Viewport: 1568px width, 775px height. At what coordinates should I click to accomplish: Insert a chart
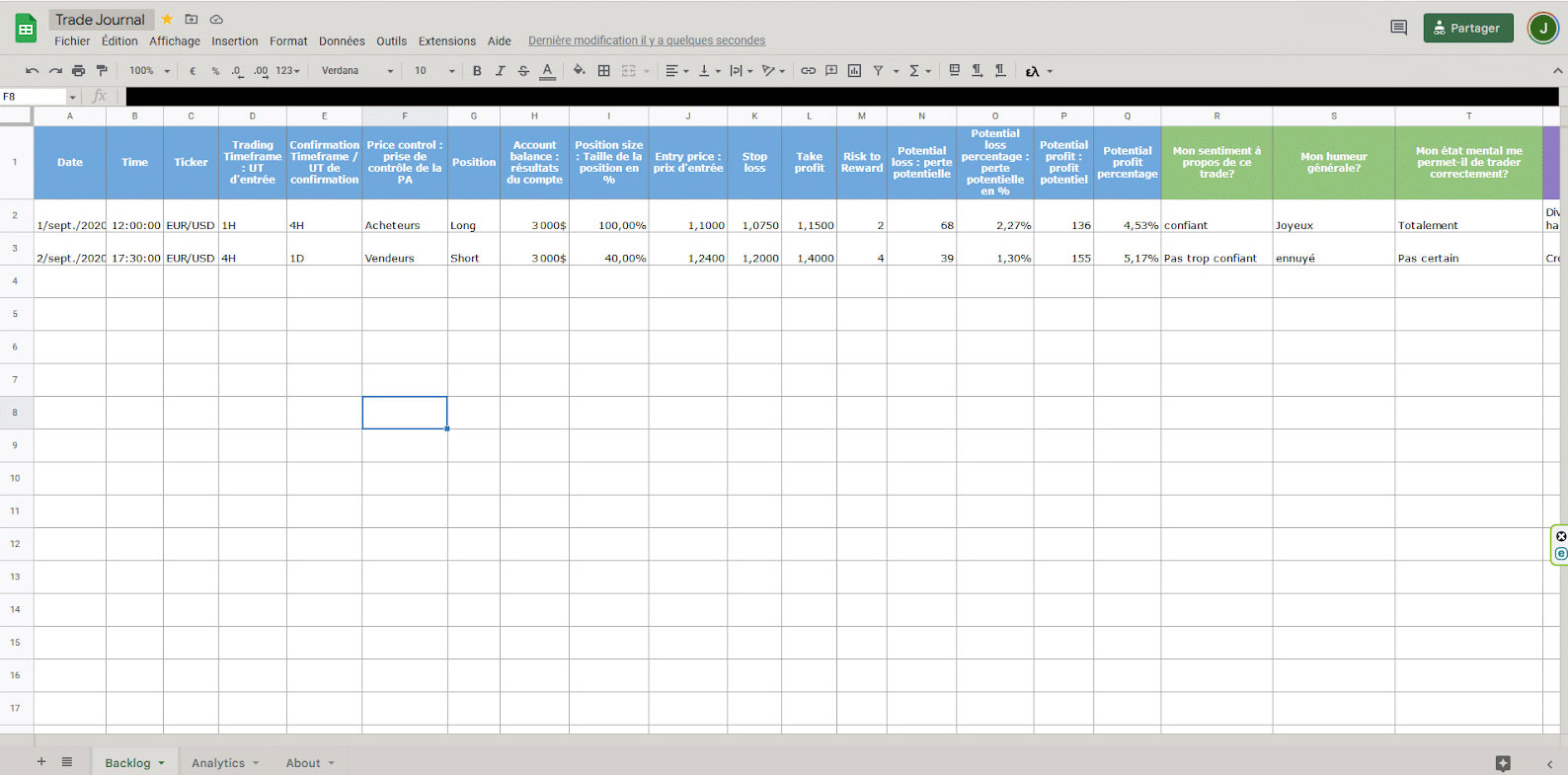tap(854, 71)
